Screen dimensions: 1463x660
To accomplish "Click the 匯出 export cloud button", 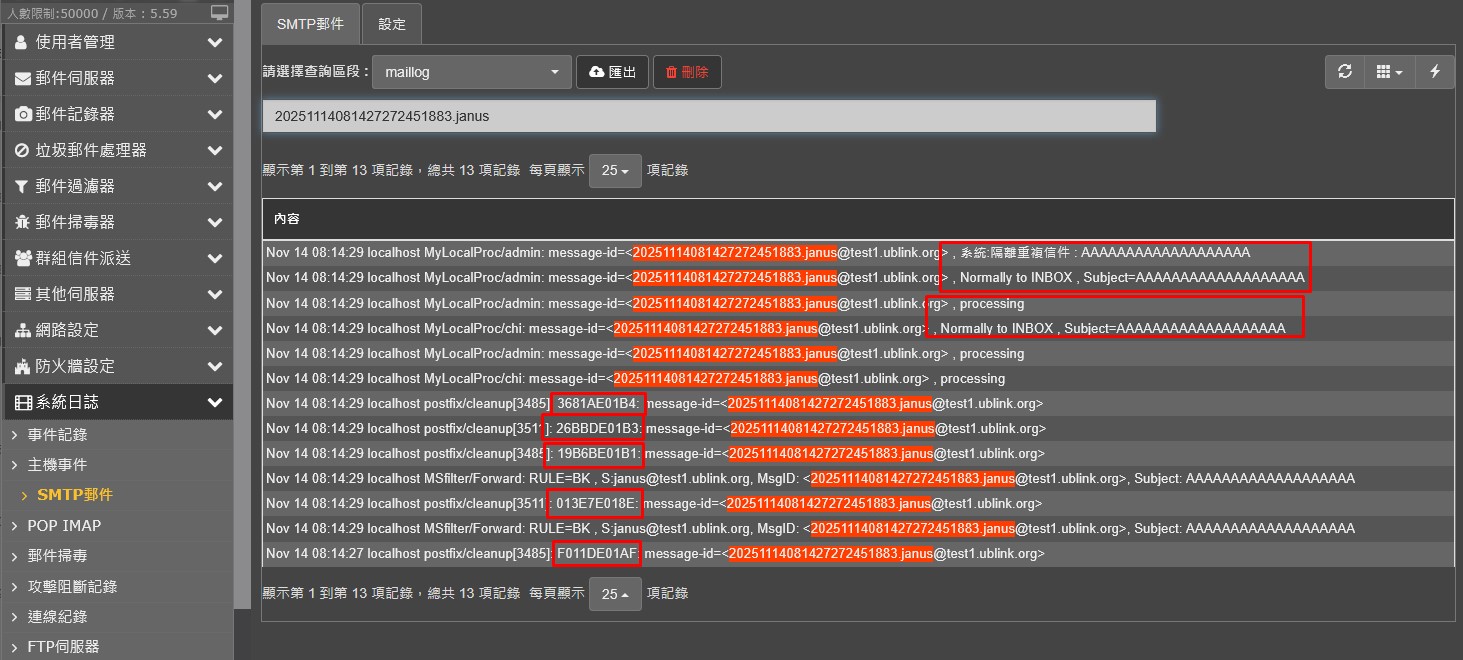I will (x=613, y=72).
